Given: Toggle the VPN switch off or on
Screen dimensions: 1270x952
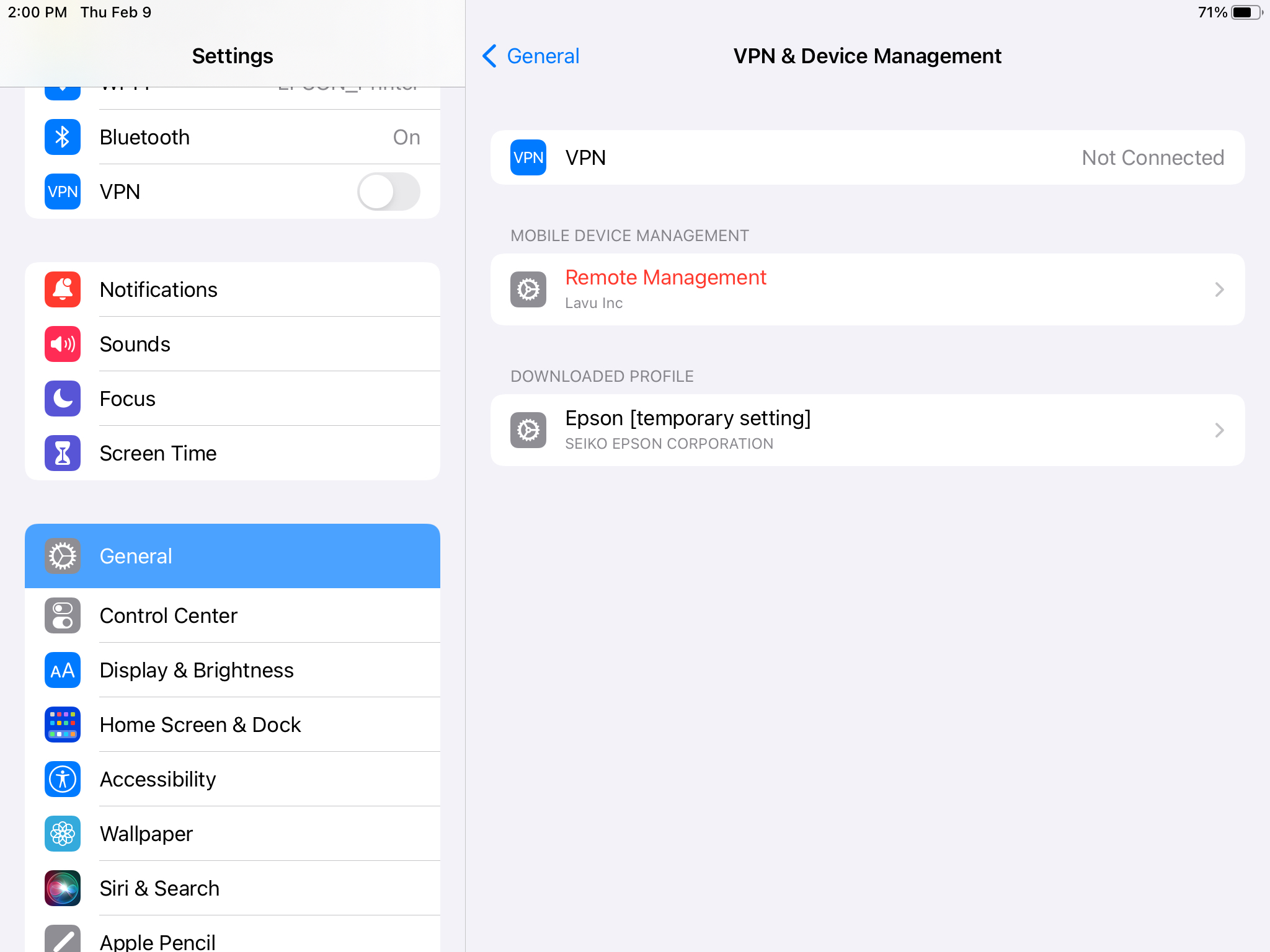Looking at the screenshot, I should pyautogui.click(x=388, y=192).
